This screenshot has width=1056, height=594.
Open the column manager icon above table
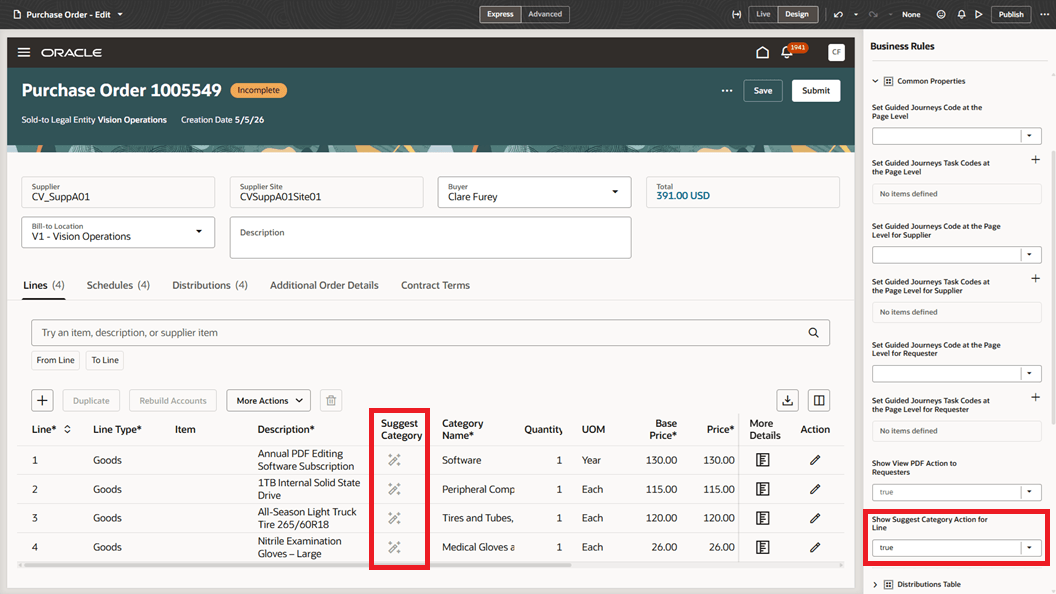coord(819,401)
